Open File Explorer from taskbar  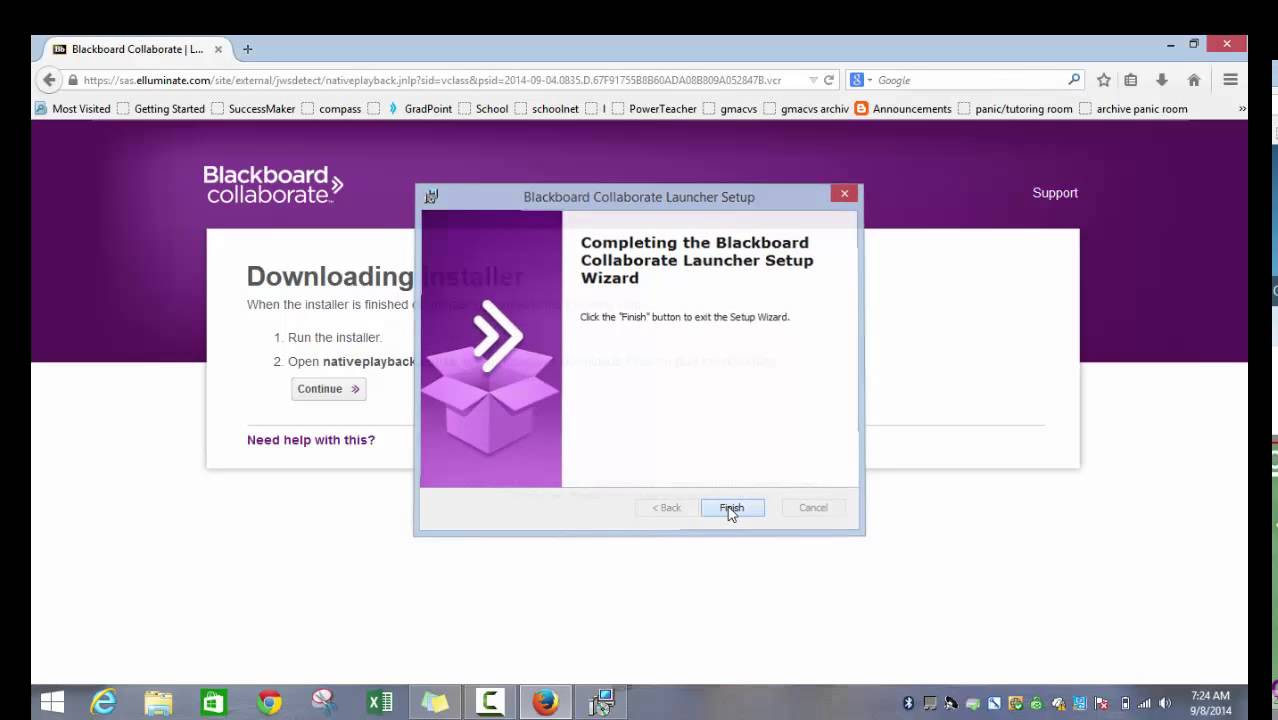(158, 702)
